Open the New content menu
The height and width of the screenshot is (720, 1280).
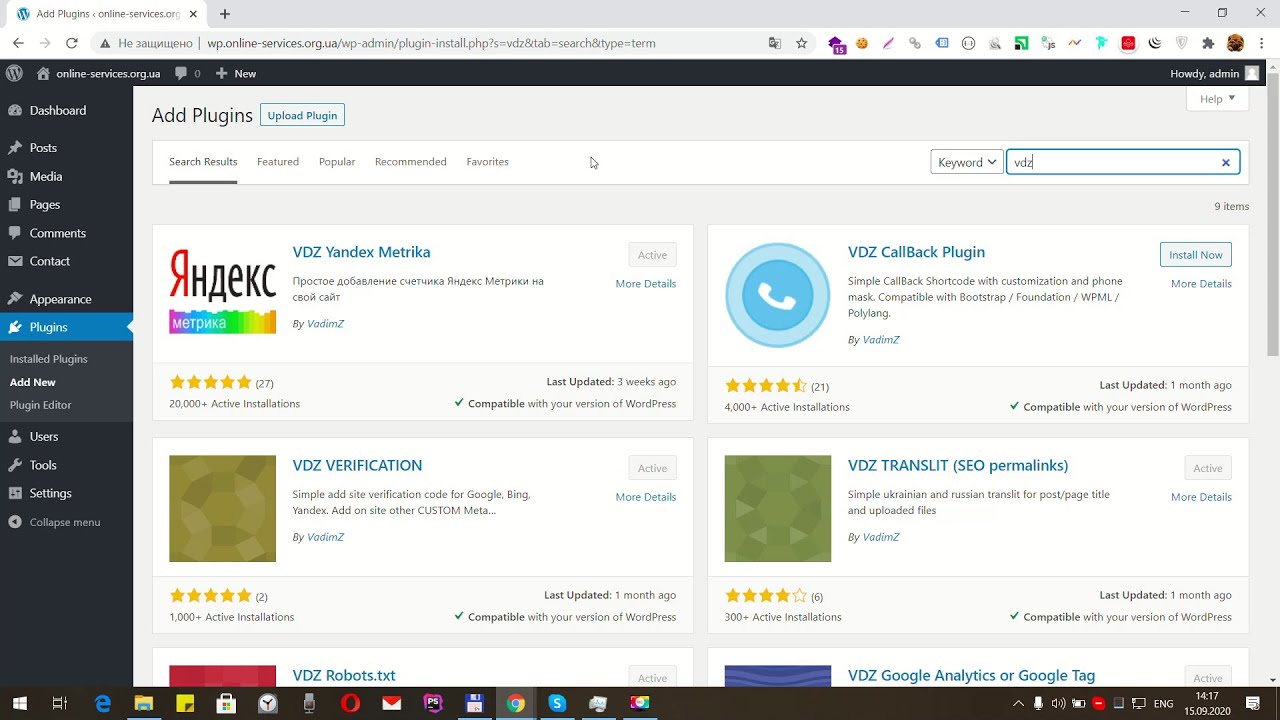[x=236, y=73]
